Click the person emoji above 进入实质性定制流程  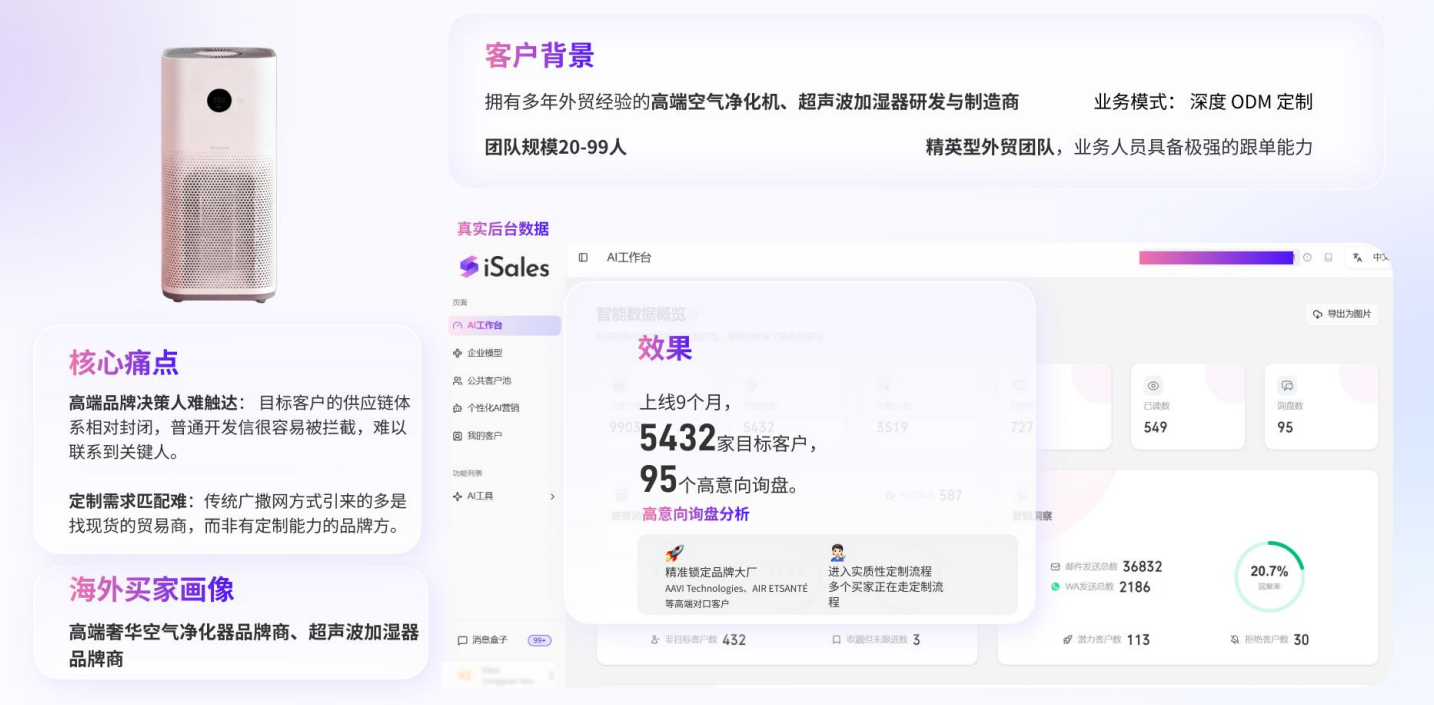(x=838, y=553)
